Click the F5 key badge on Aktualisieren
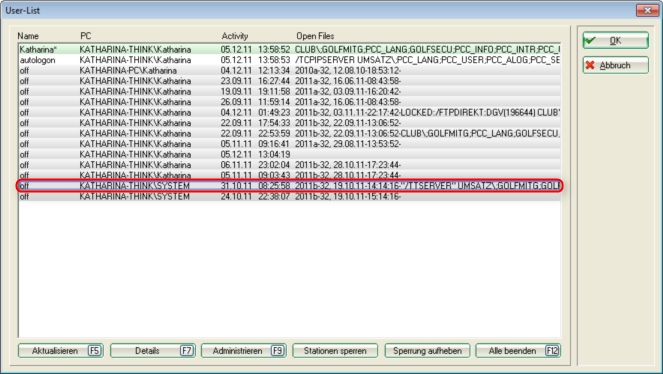 [x=94, y=351]
